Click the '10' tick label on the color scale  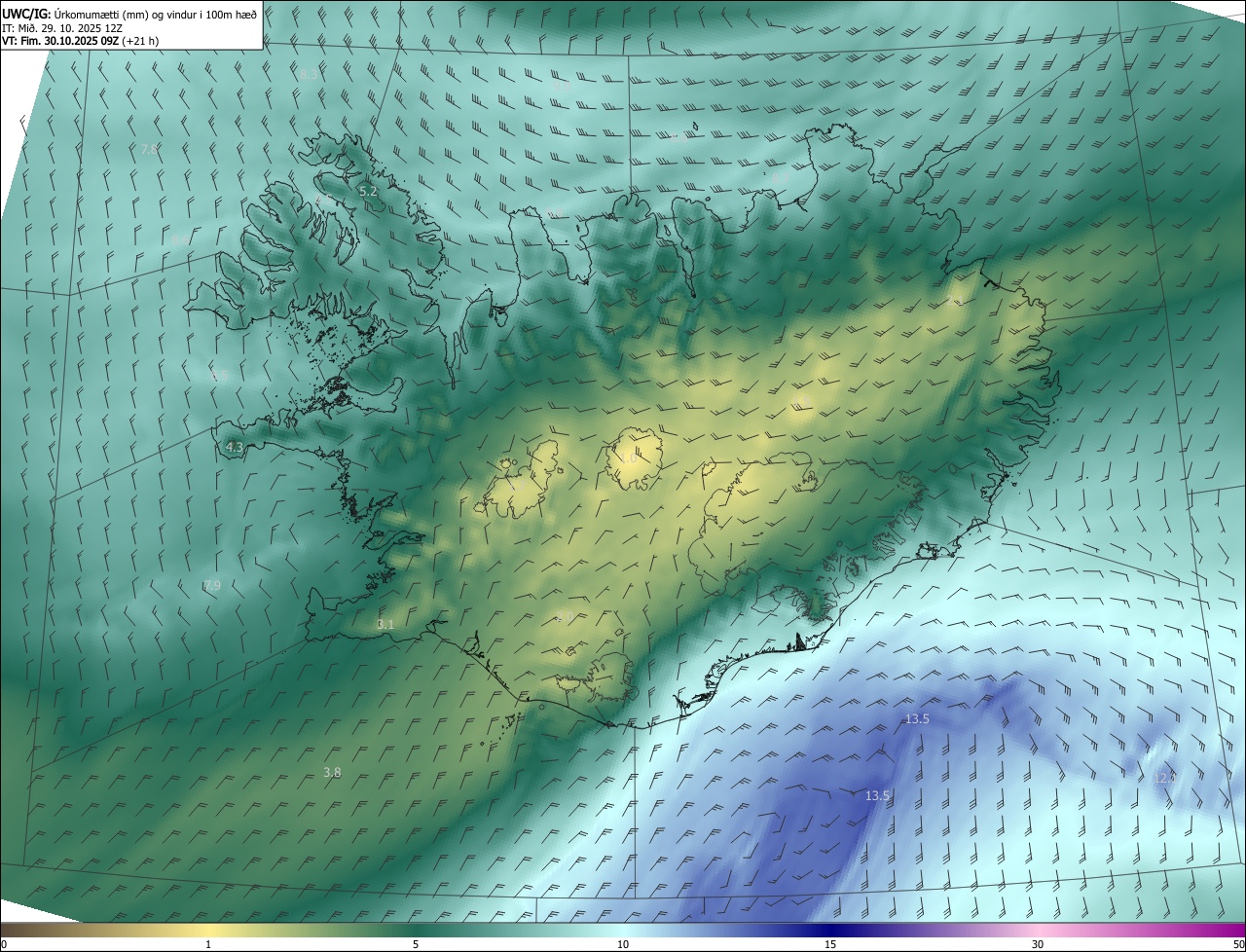click(x=623, y=944)
